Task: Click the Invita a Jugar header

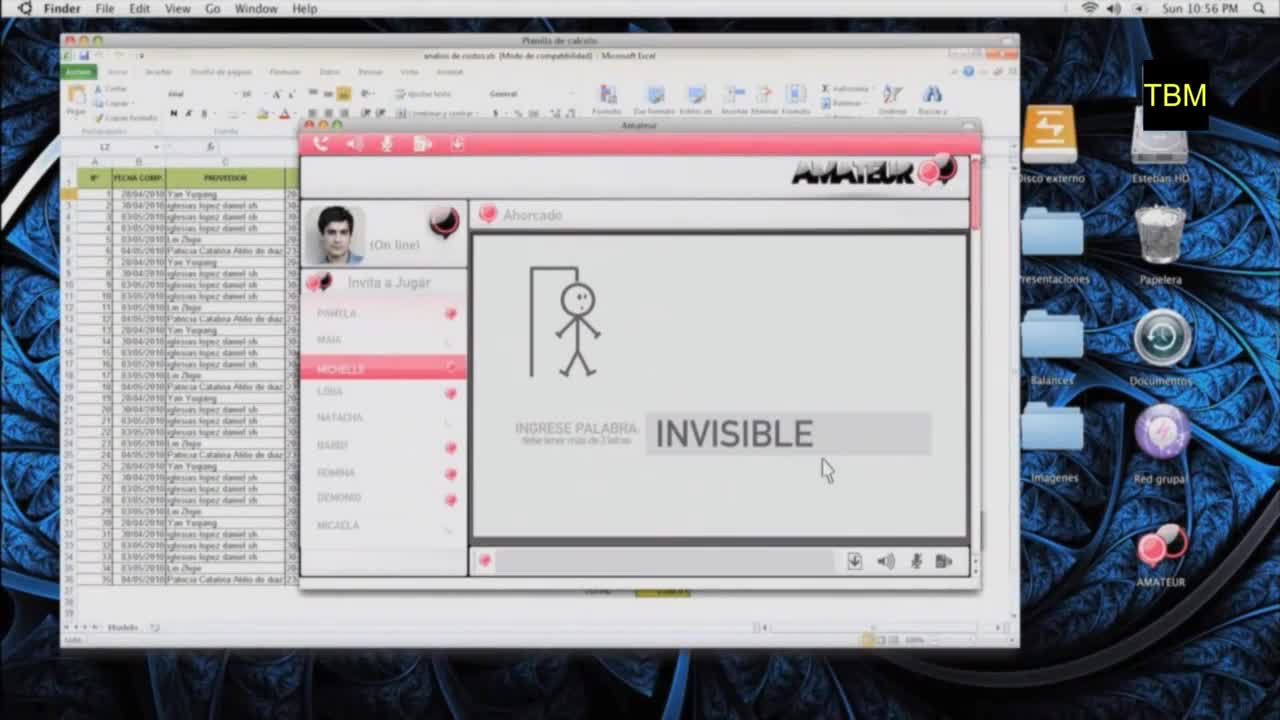Action: [388, 283]
